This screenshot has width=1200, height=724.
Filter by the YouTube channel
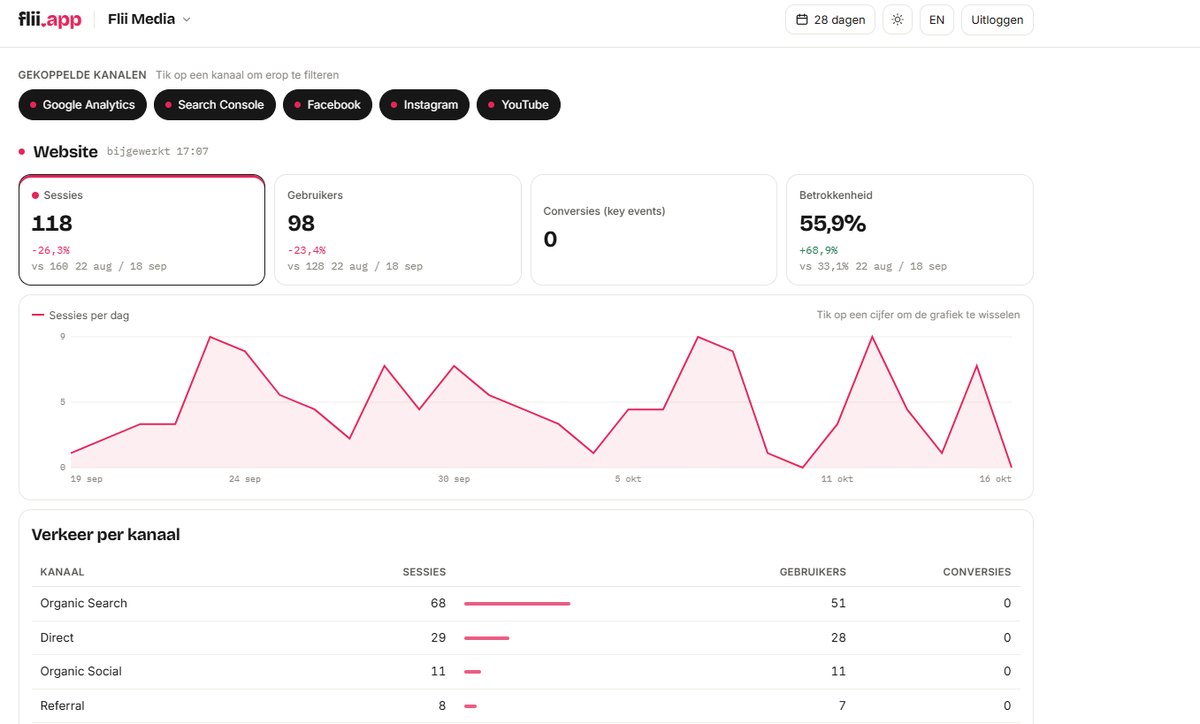pos(519,105)
